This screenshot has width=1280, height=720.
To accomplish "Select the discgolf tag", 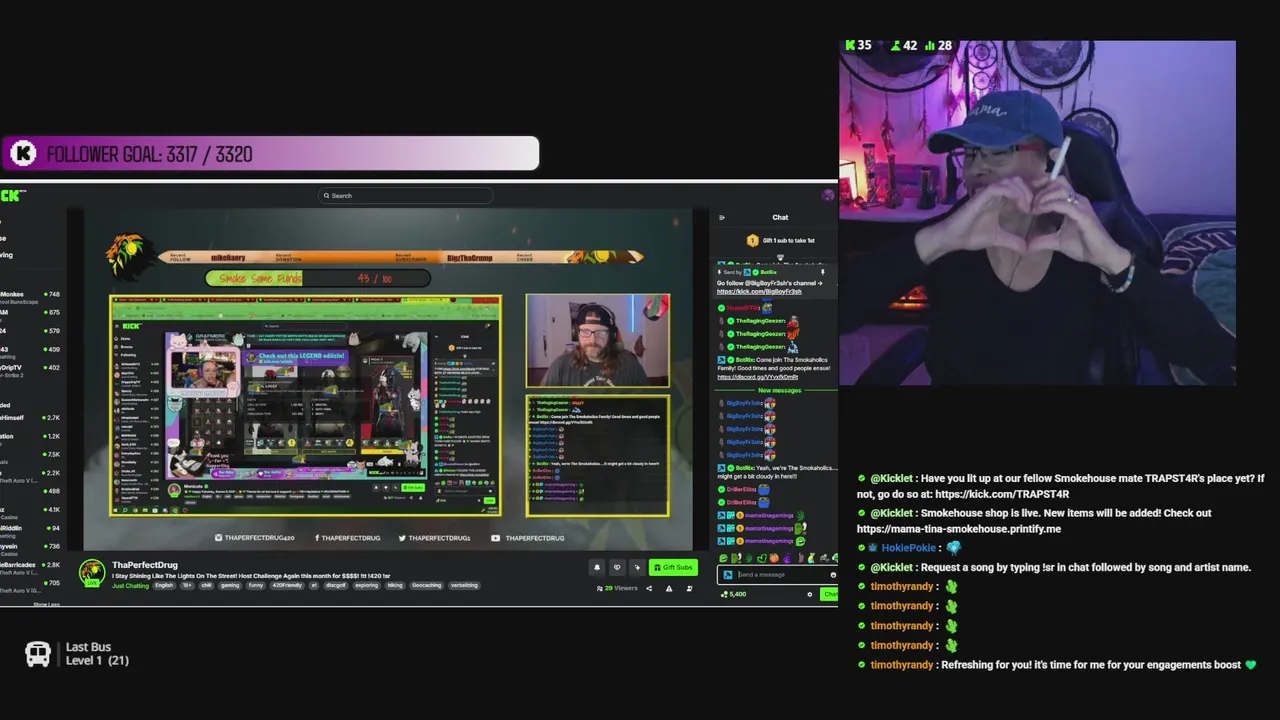I will [334, 585].
